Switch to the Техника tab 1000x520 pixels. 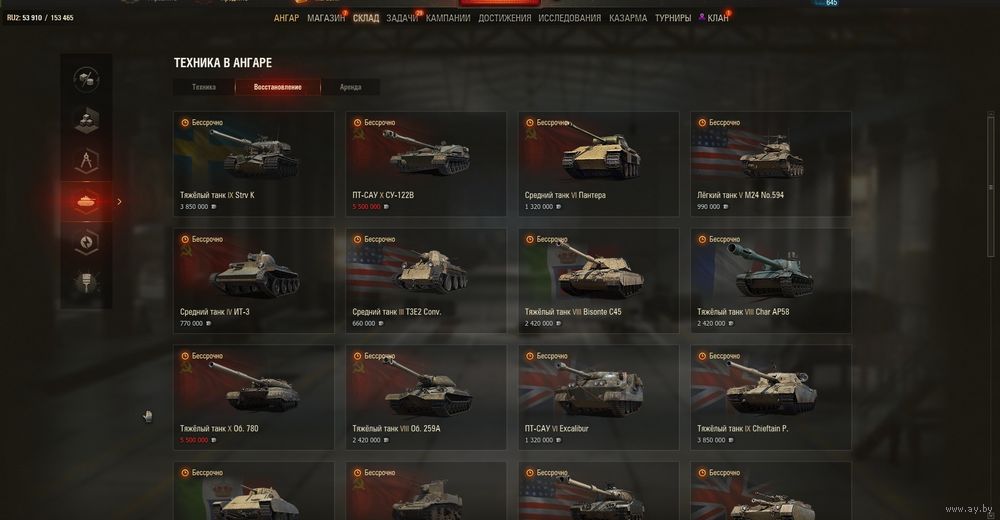click(203, 87)
